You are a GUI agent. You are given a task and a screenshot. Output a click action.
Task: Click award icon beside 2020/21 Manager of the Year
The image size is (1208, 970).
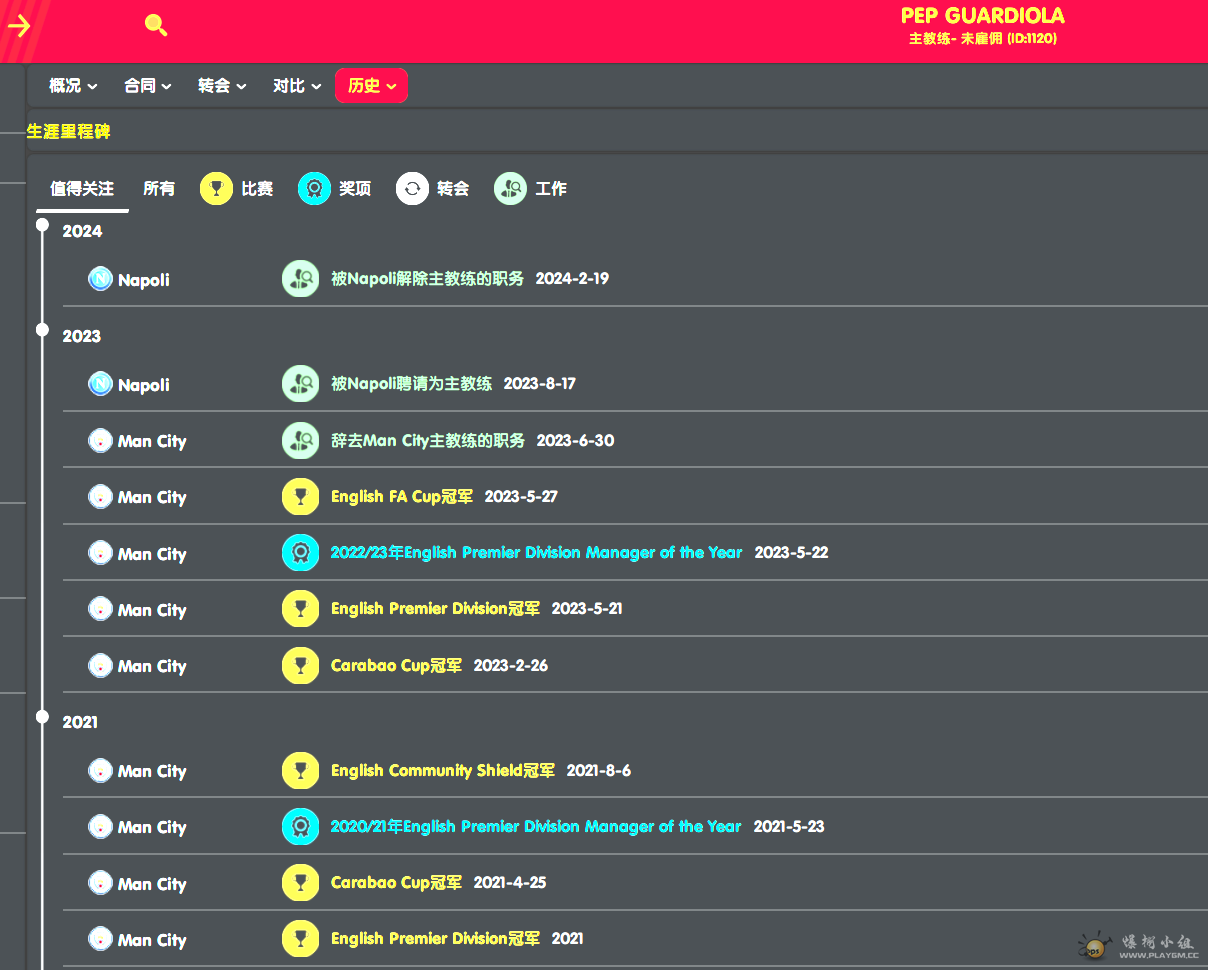tap(300, 827)
